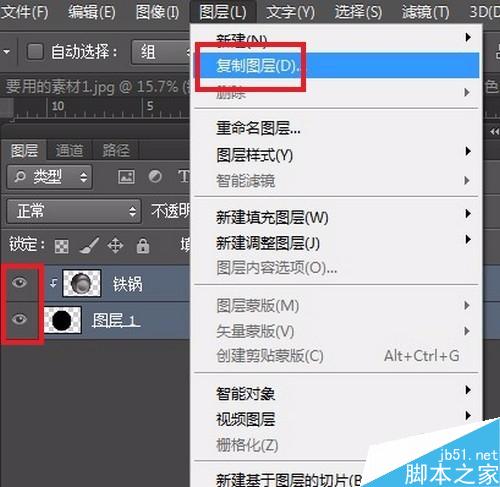Hide the 铁锅 layer eye icon
The height and width of the screenshot is (487, 500).
tap(19, 283)
